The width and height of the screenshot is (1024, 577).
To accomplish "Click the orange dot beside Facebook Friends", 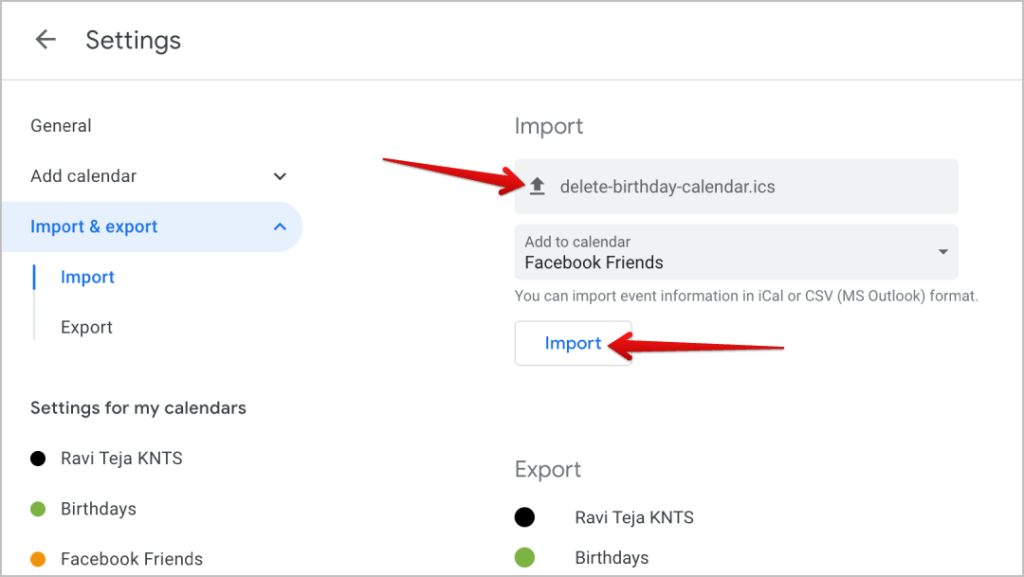I will tap(38, 559).
